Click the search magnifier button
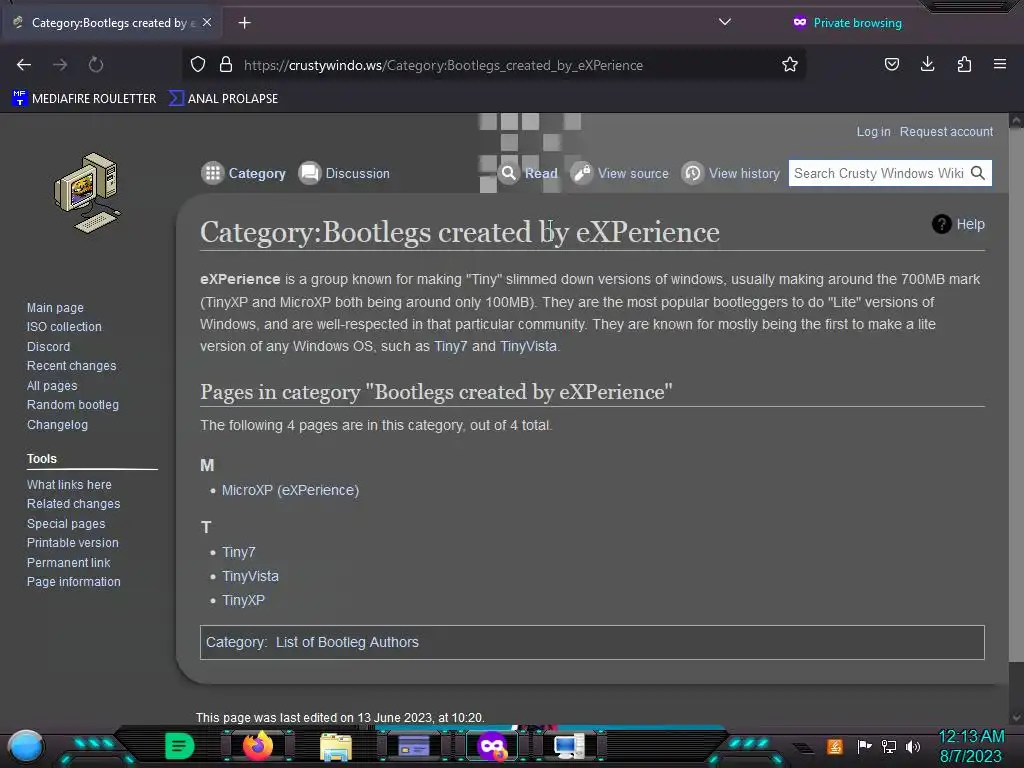 coord(978,173)
